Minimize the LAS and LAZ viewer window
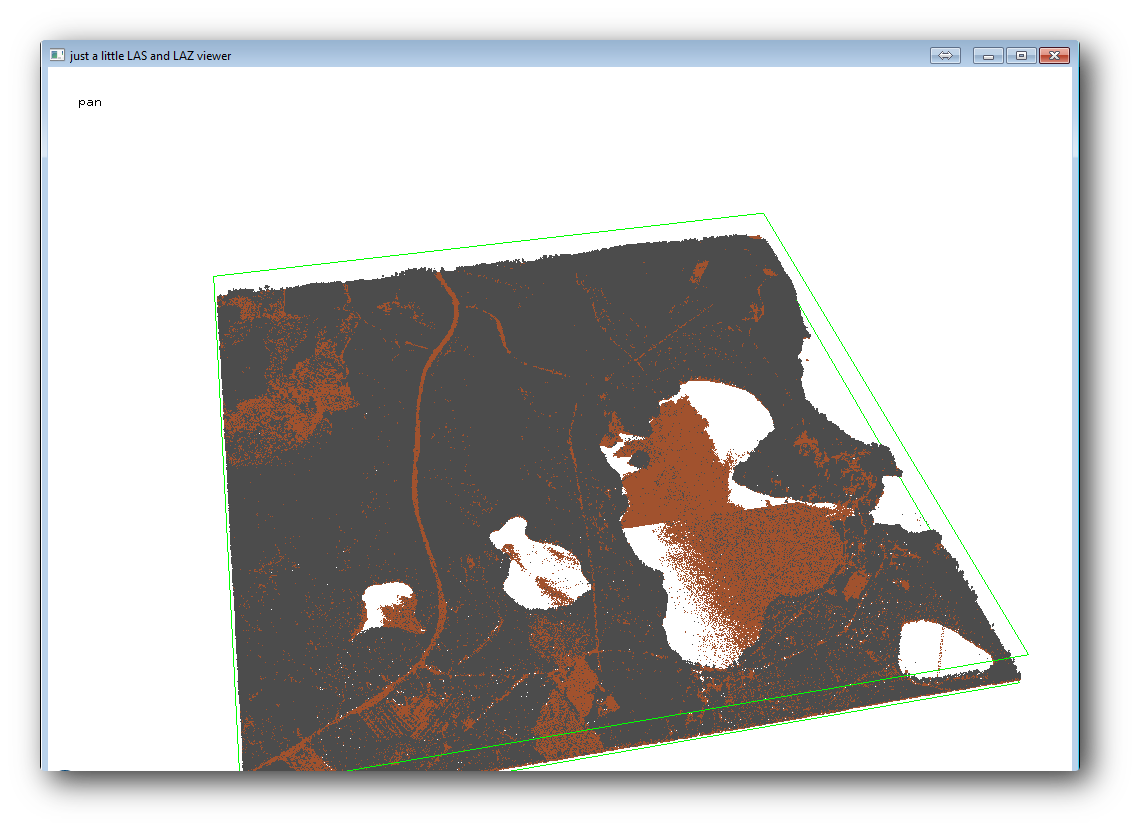Viewport: 1140px width, 831px height. pos(988,56)
